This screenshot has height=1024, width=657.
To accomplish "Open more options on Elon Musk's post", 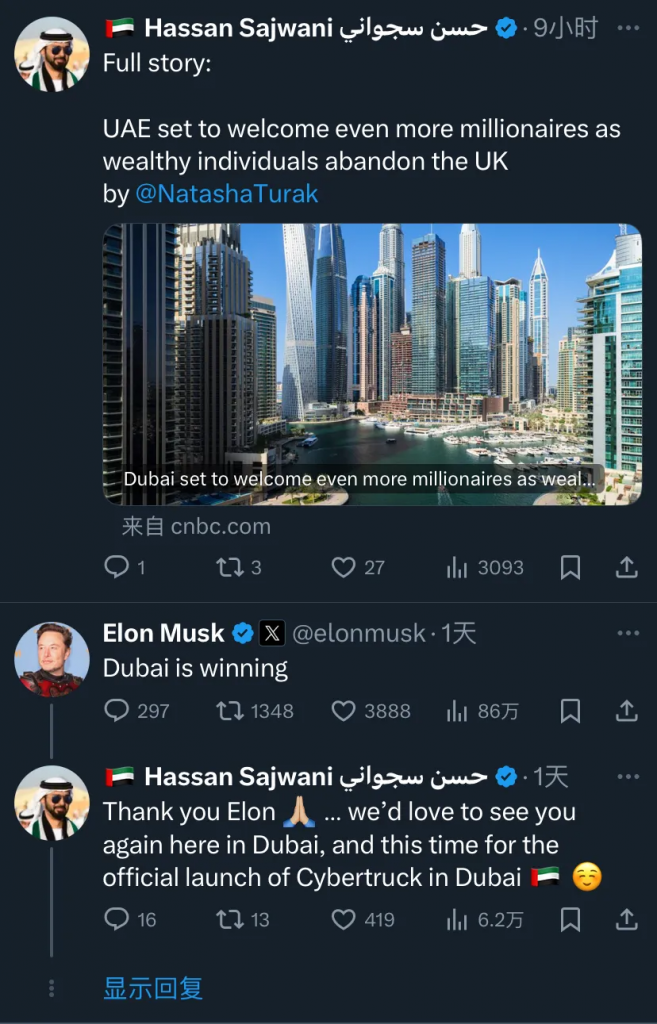I will pos(627,633).
